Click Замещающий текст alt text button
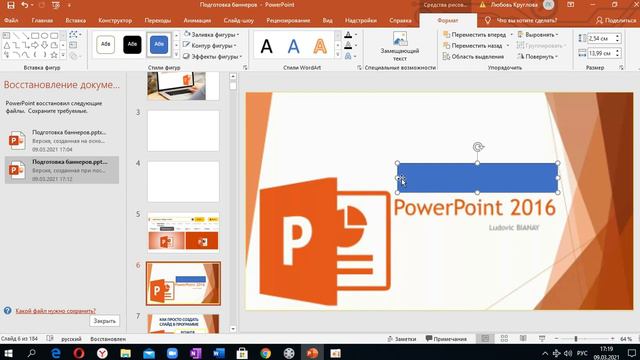The image size is (640, 360). pos(400,47)
